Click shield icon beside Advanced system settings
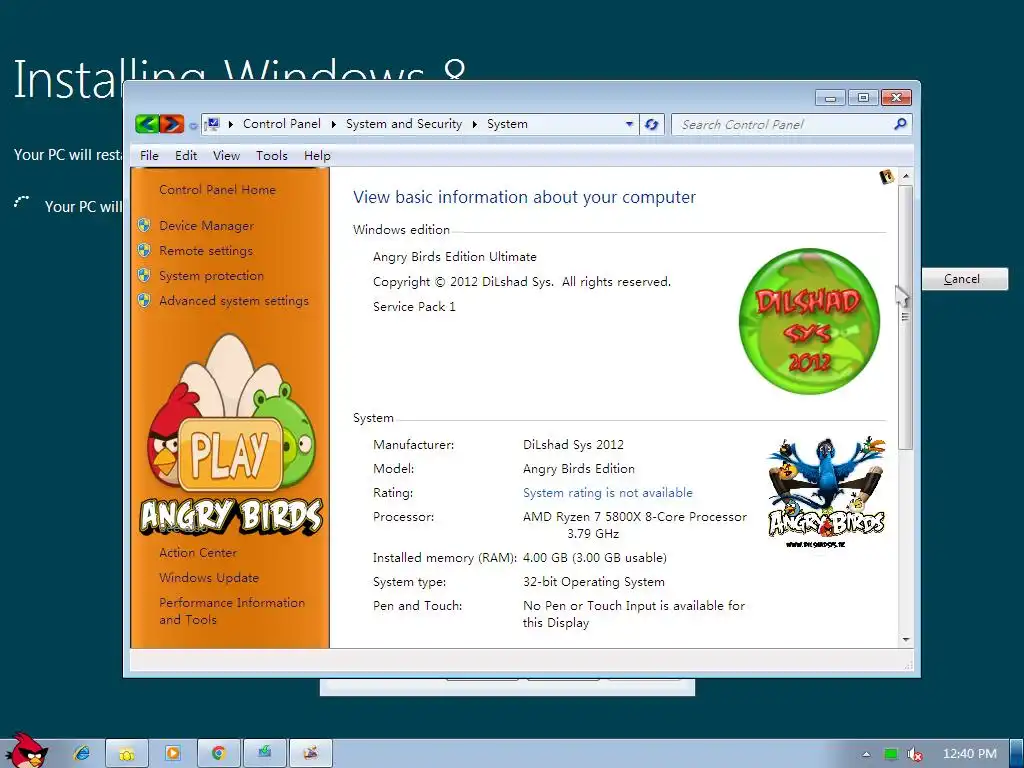 pyautogui.click(x=144, y=300)
